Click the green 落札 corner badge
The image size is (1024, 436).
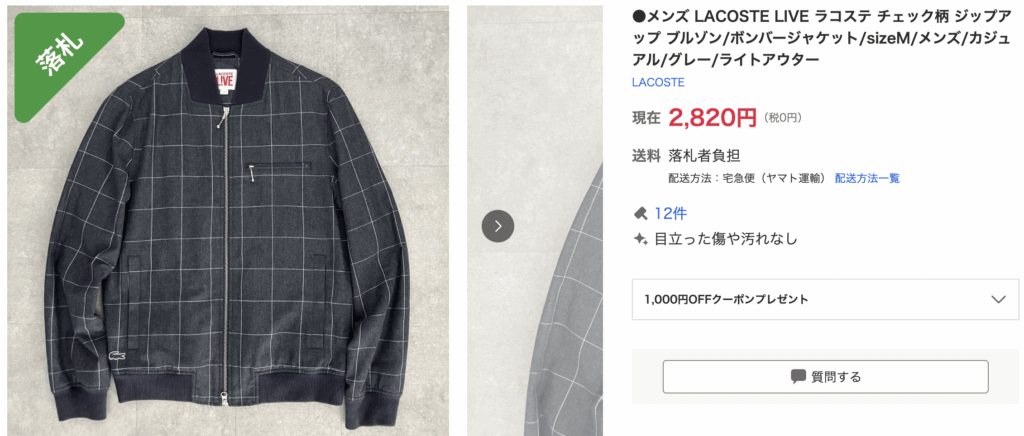(57, 55)
